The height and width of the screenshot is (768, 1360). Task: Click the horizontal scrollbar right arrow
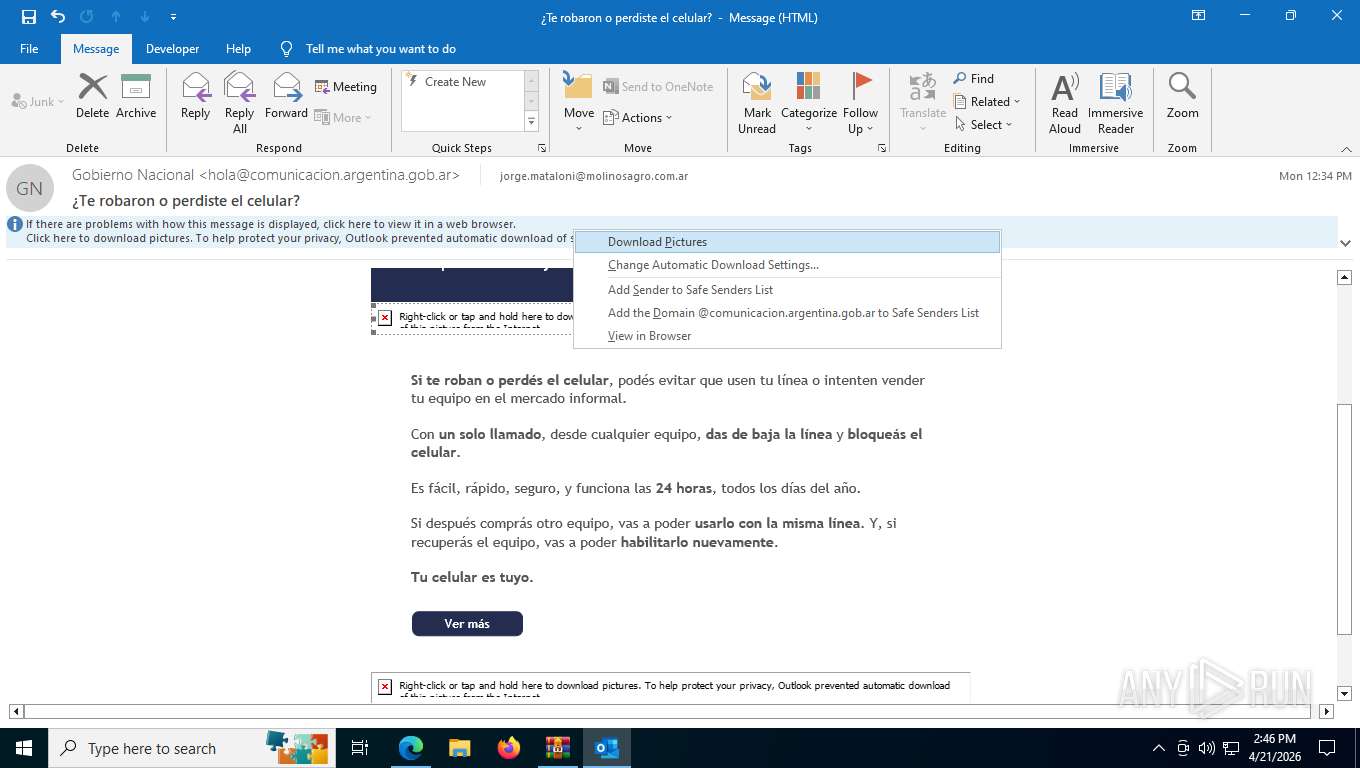1326,712
